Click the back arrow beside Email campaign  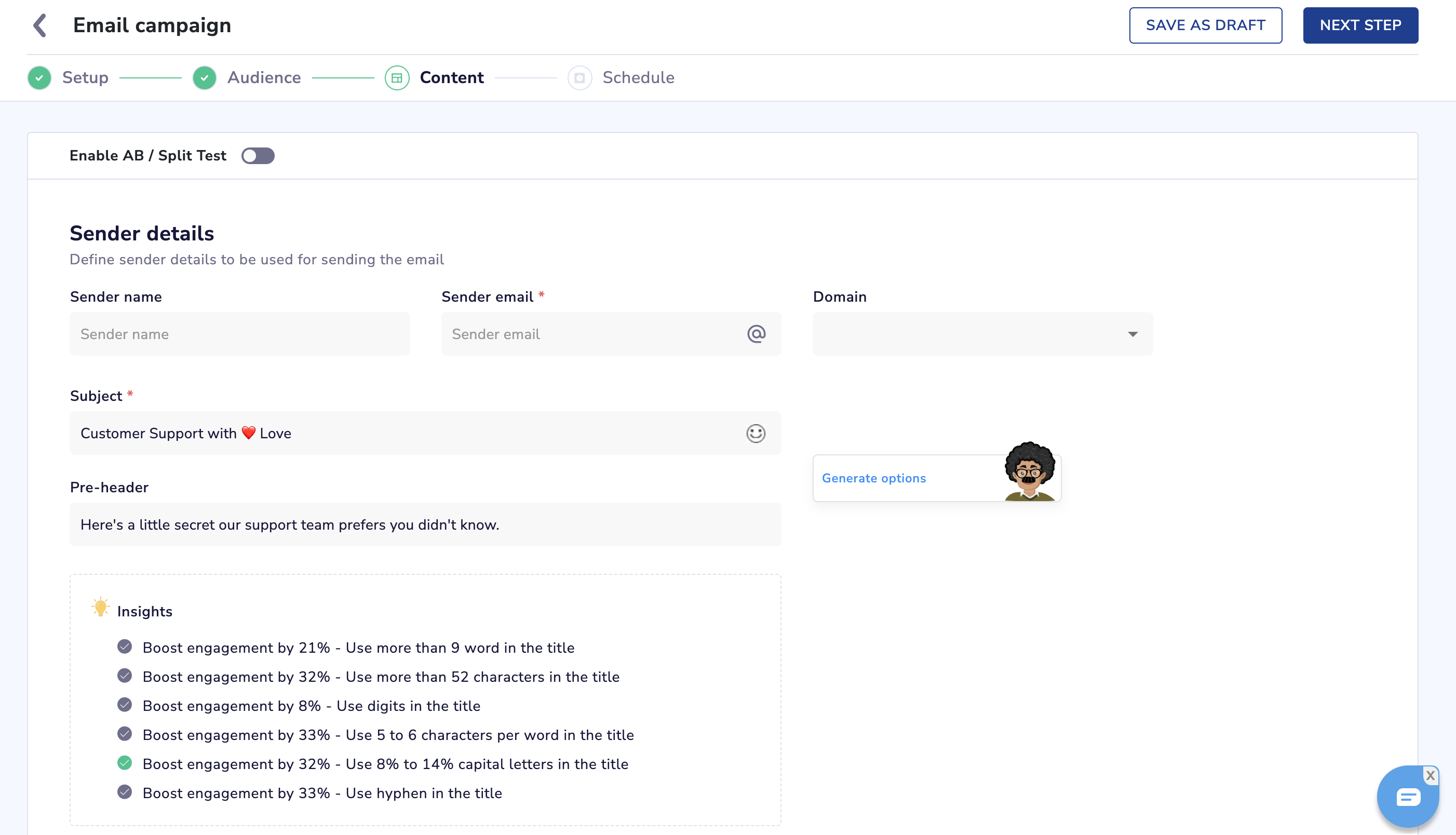coord(39,25)
